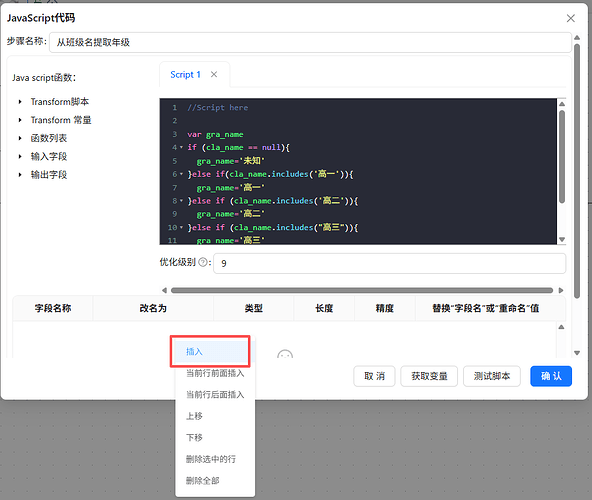Click the 'Java script函数:' label
The height and width of the screenshot is (500, 592).
click(44, 78)
